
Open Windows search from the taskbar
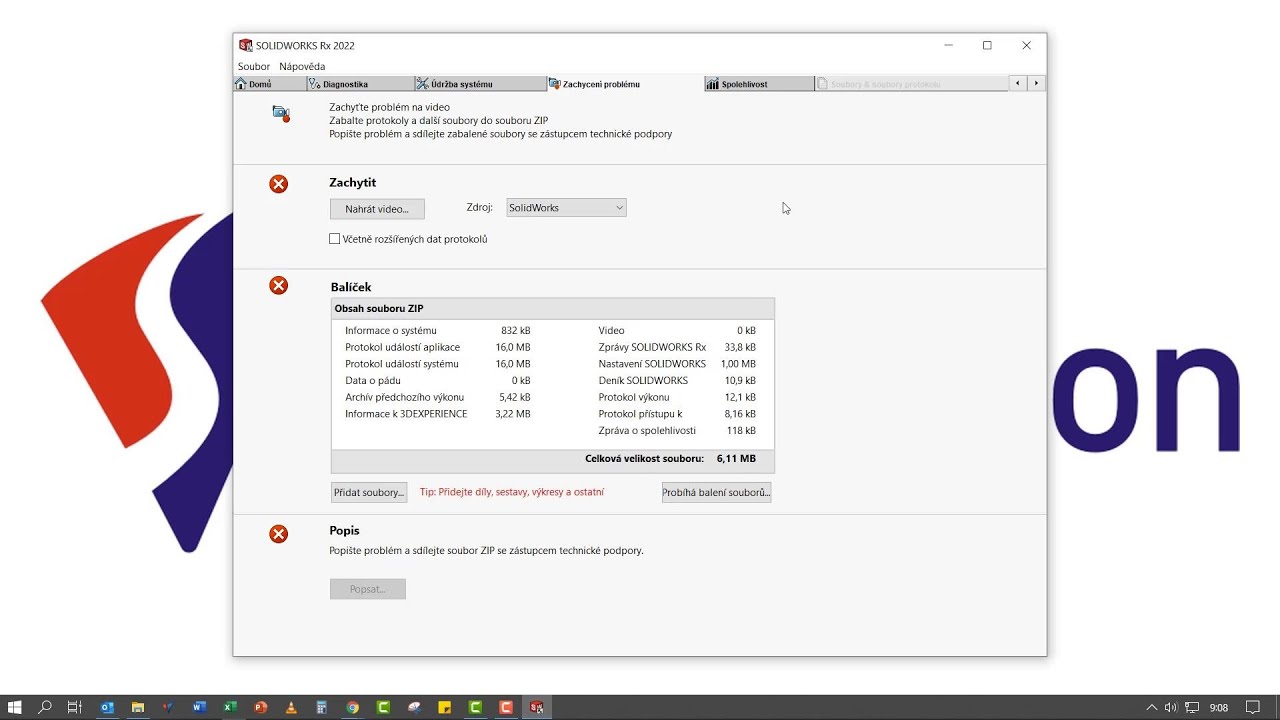pos(45,707)
